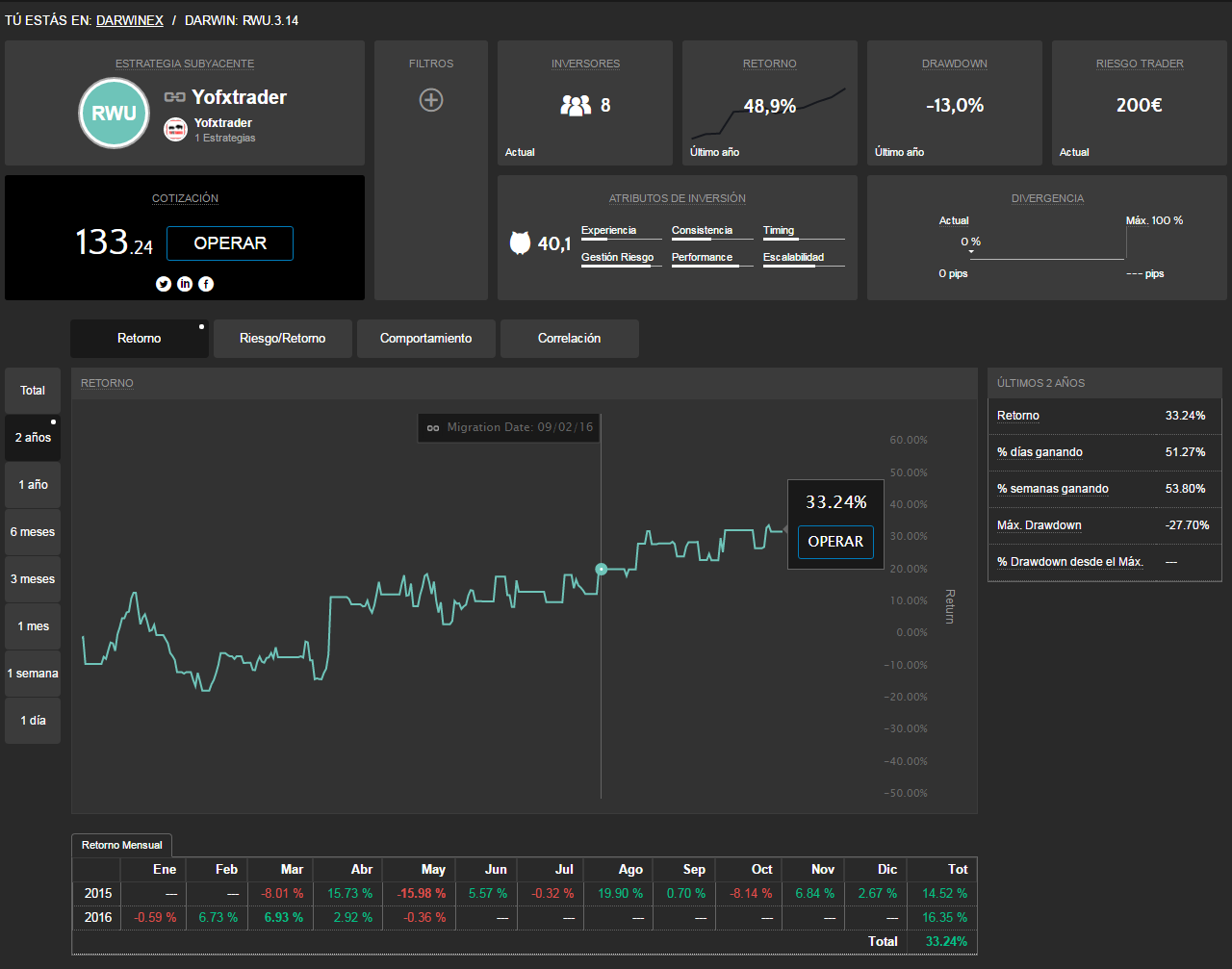
Task: Open the Riesgo/Retorno tab
Action: point(282,339)
